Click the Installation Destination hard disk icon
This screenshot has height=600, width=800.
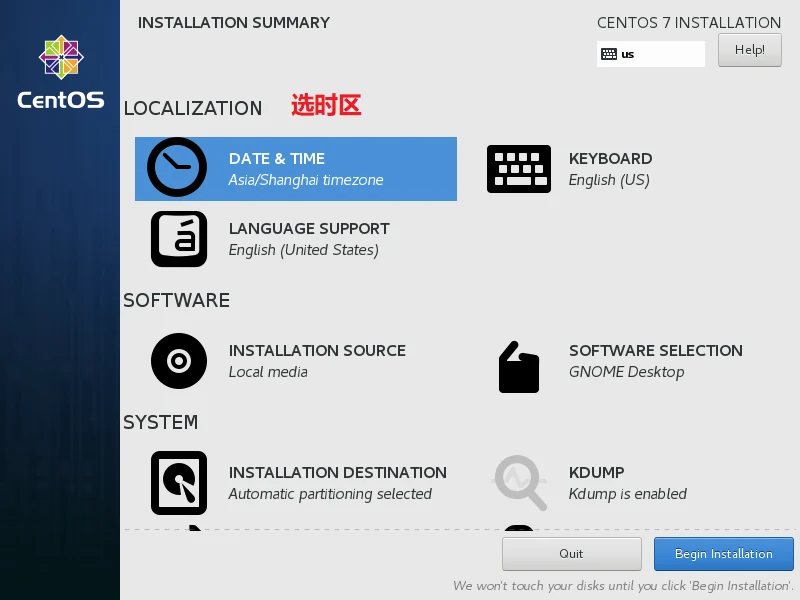point(179,483)
